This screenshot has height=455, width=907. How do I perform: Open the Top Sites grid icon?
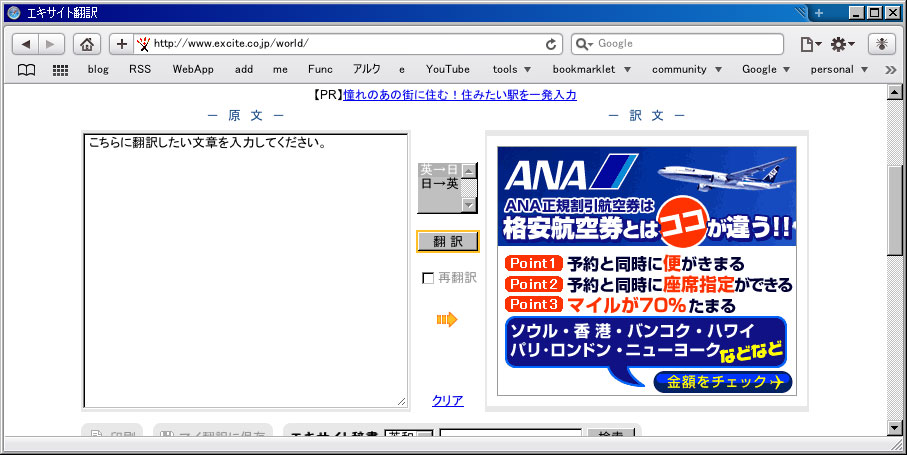(60, 70)
